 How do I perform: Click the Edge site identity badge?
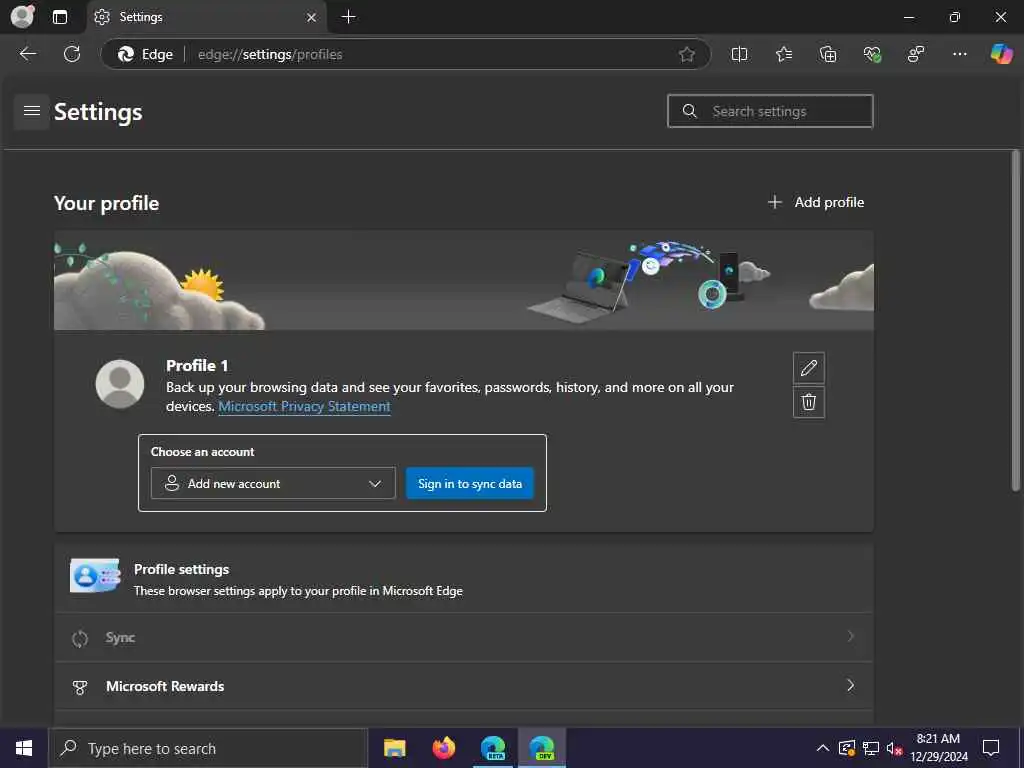(x=145, y=54)
